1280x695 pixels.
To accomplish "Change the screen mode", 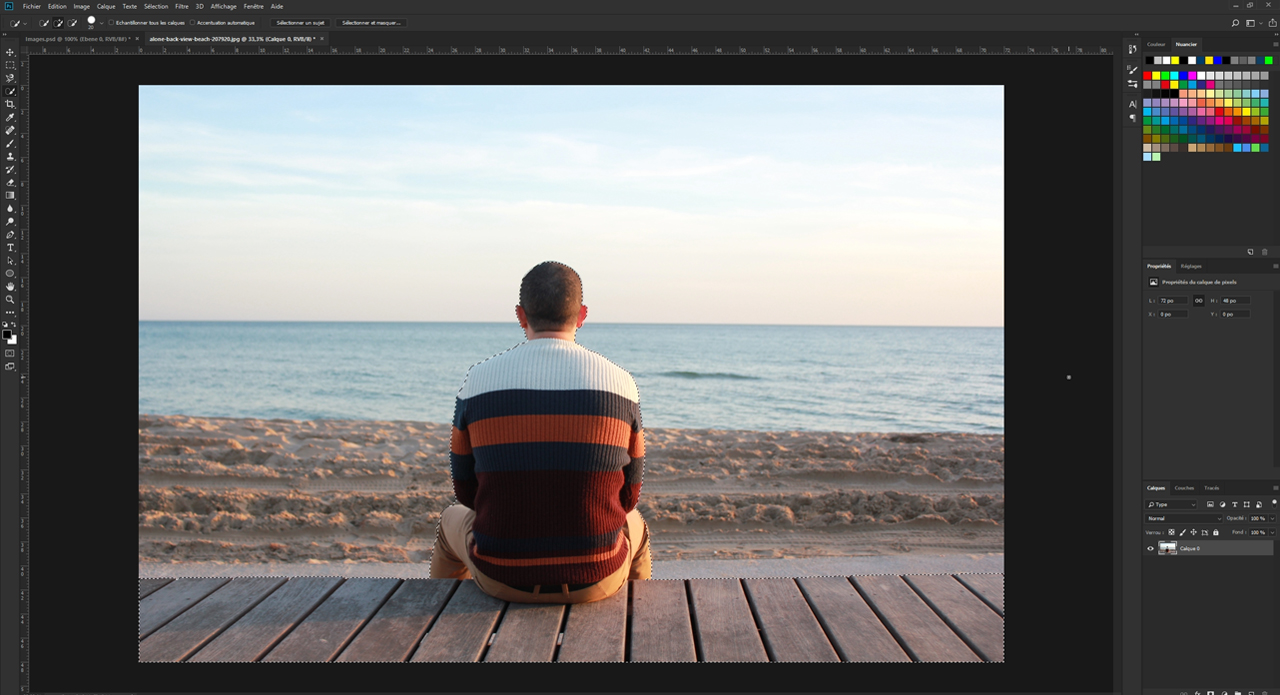I will click(x=10, y=366).
